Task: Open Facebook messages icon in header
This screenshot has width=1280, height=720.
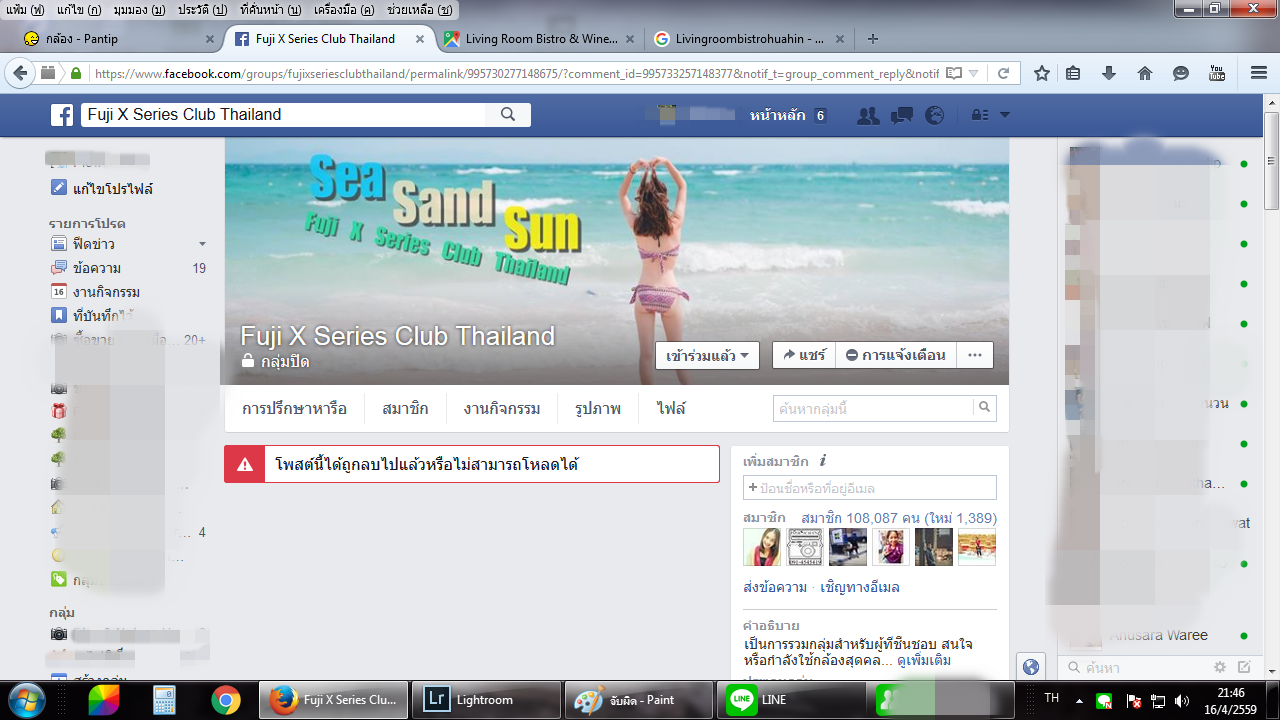Action: [x=901, y=115]
